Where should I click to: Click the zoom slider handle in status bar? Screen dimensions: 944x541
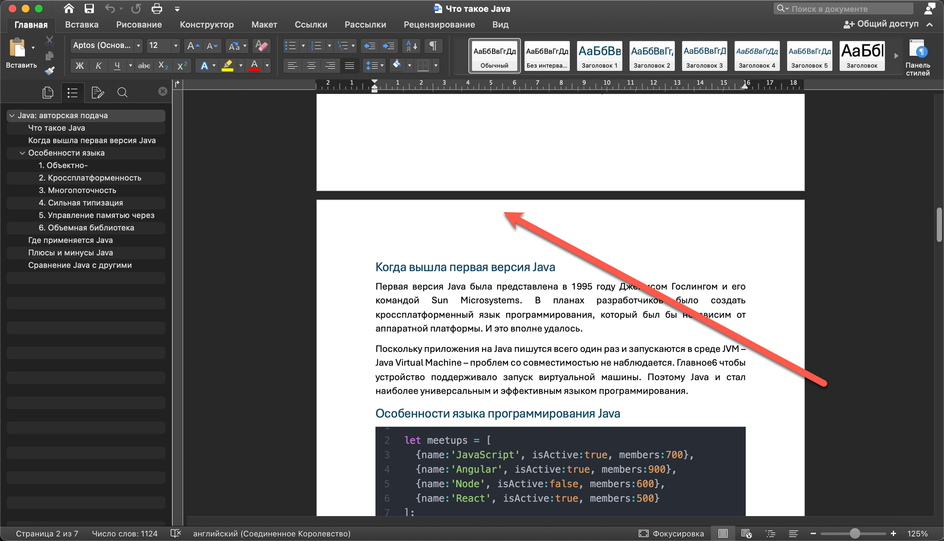(854, 533)
